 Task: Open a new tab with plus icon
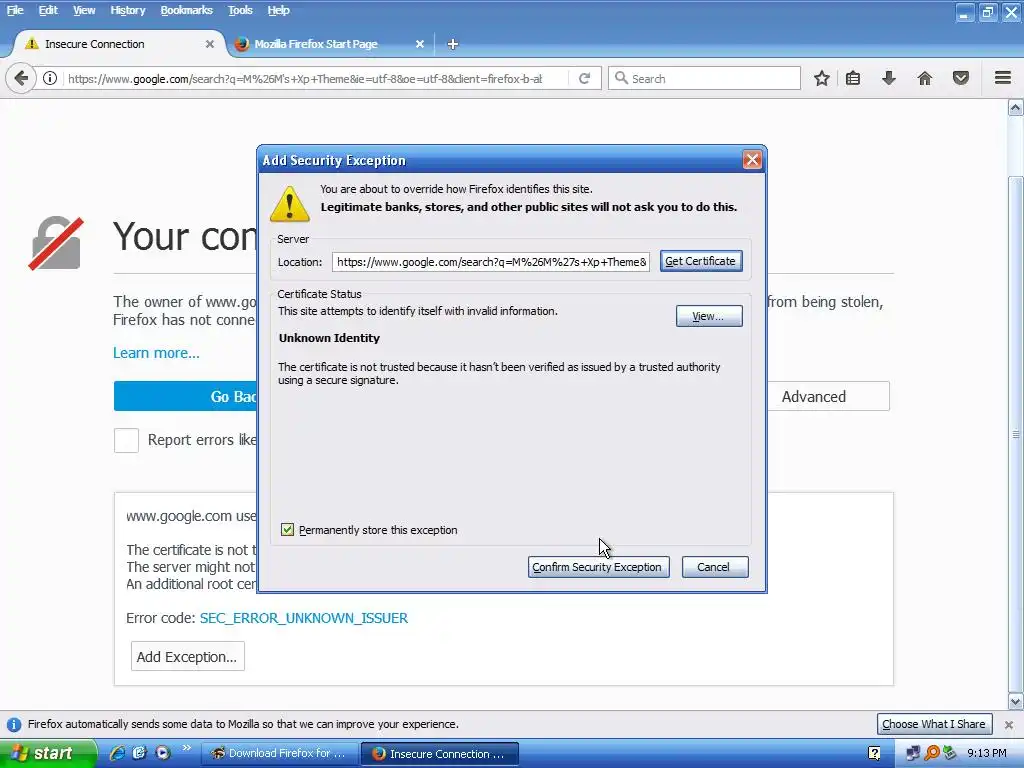tap(453, 44)
